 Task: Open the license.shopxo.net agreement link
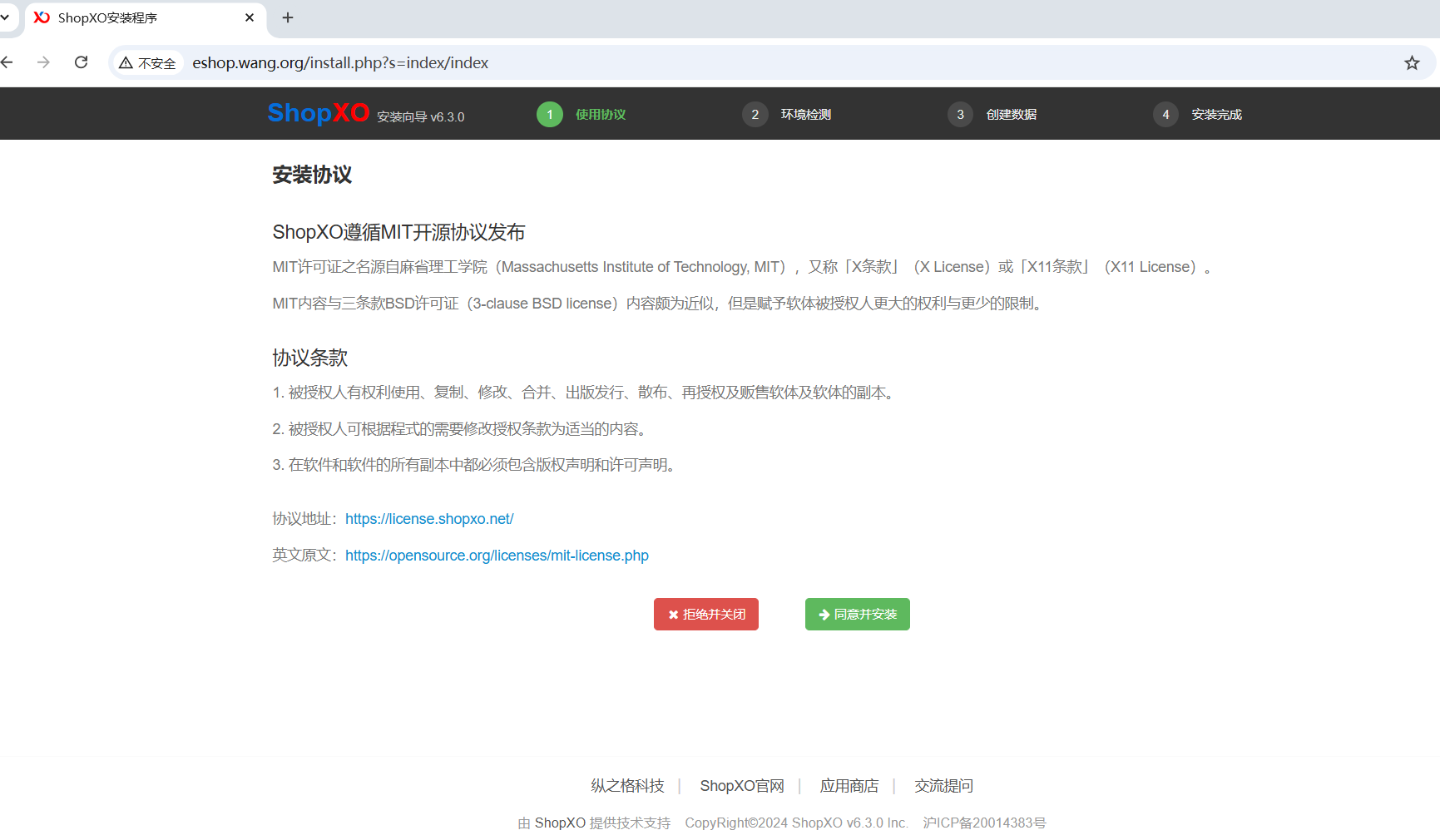point(429,519)
